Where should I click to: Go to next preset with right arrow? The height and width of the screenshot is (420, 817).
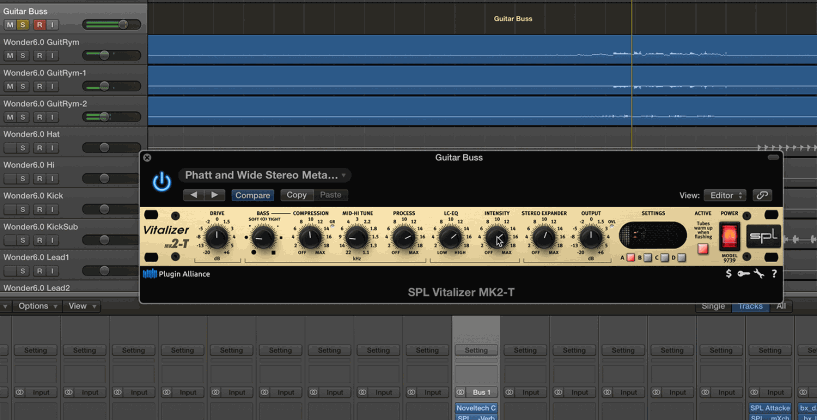[214, 195]
